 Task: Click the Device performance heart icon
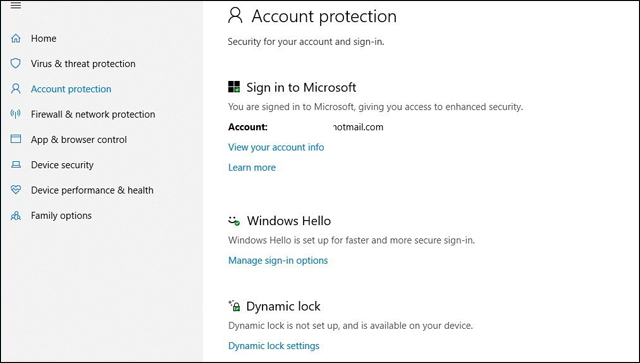pos(16,190)
